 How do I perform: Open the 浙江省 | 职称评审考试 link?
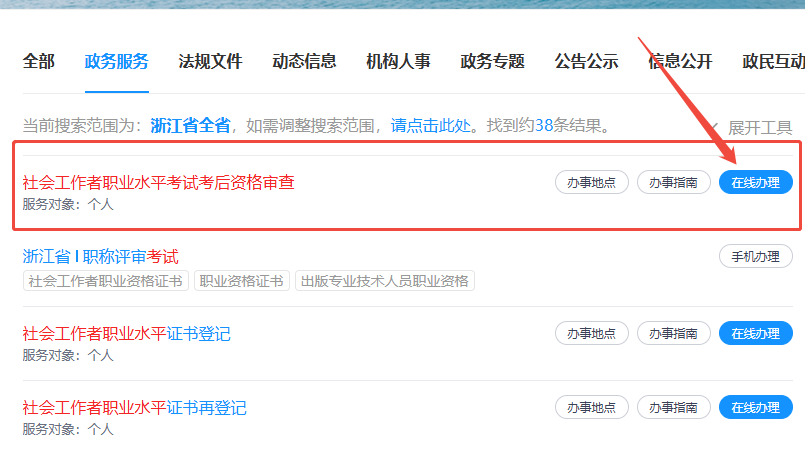click(101, 256)
